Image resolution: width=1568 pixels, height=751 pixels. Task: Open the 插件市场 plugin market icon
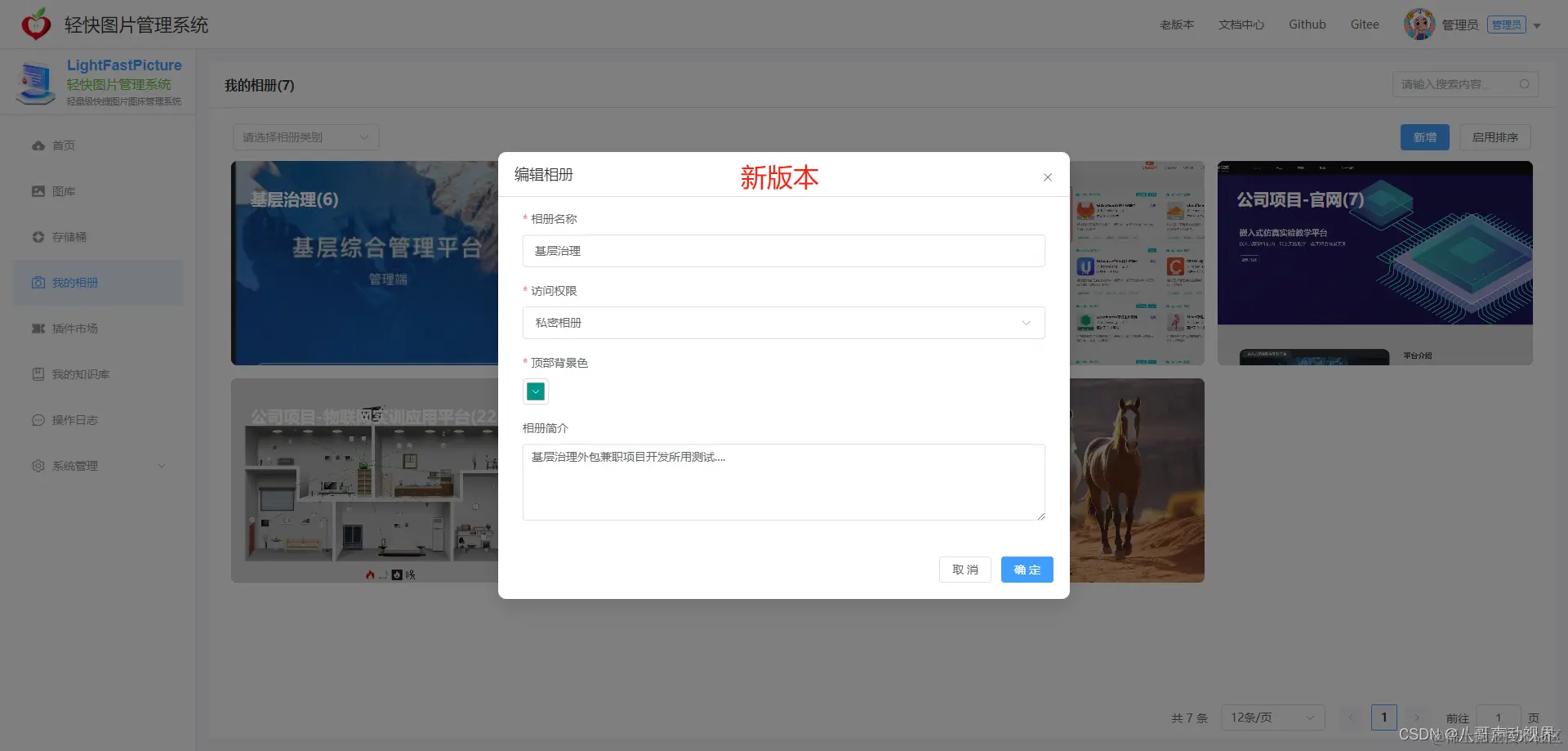pyautogui.click(x=38, y=328)
